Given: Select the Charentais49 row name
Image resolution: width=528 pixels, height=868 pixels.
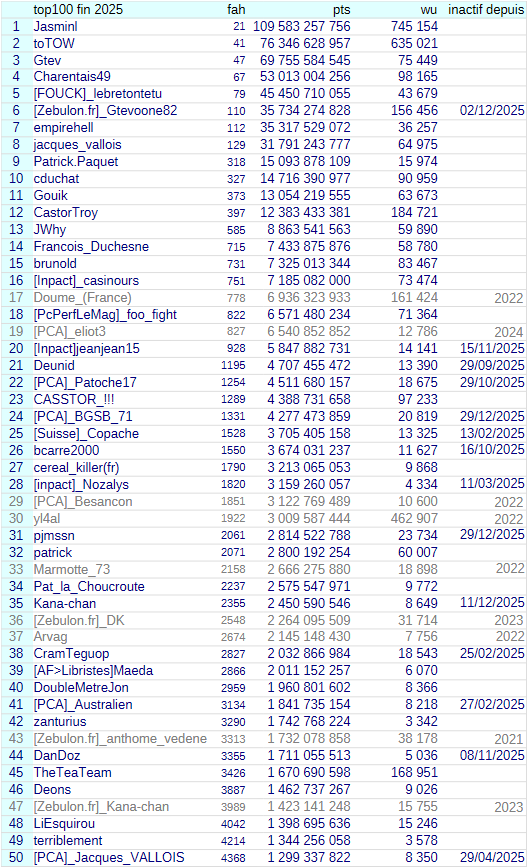Looking at the screenshot, I should (x=72, y=77).
